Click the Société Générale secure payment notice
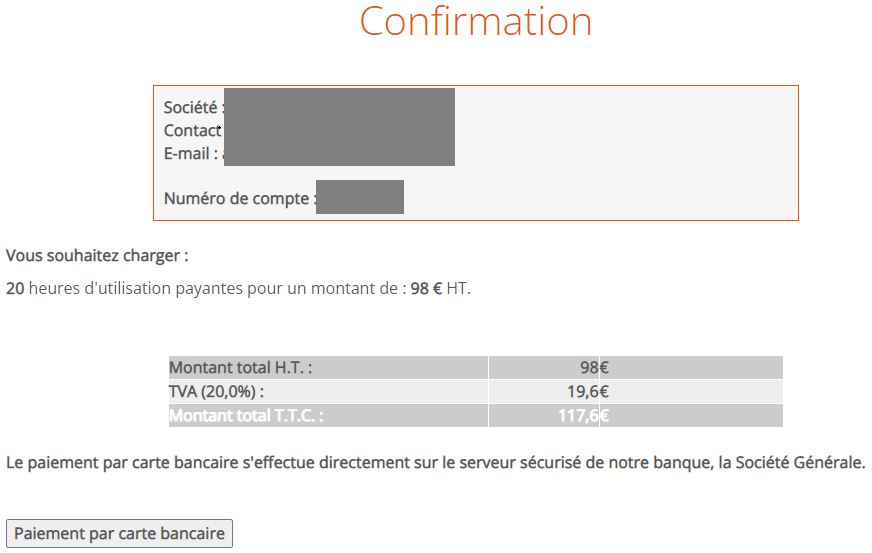The height and width of the screenshot is (553, 872). pyautogui.click(x=435, y=463)
